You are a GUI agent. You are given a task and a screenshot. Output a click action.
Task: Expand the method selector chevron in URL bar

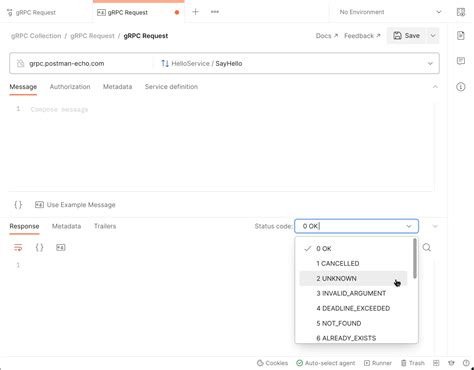(430, 63)
